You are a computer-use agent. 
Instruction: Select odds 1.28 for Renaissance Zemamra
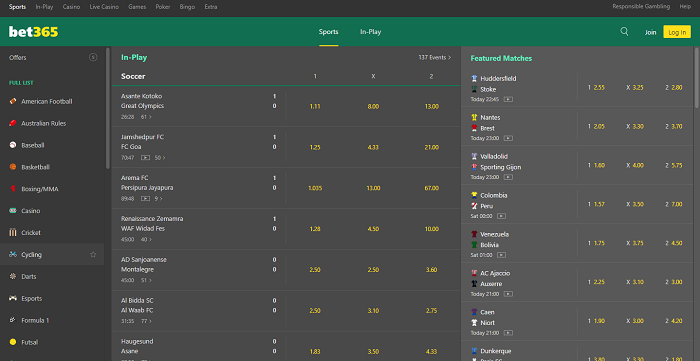(x=315, y=229)
